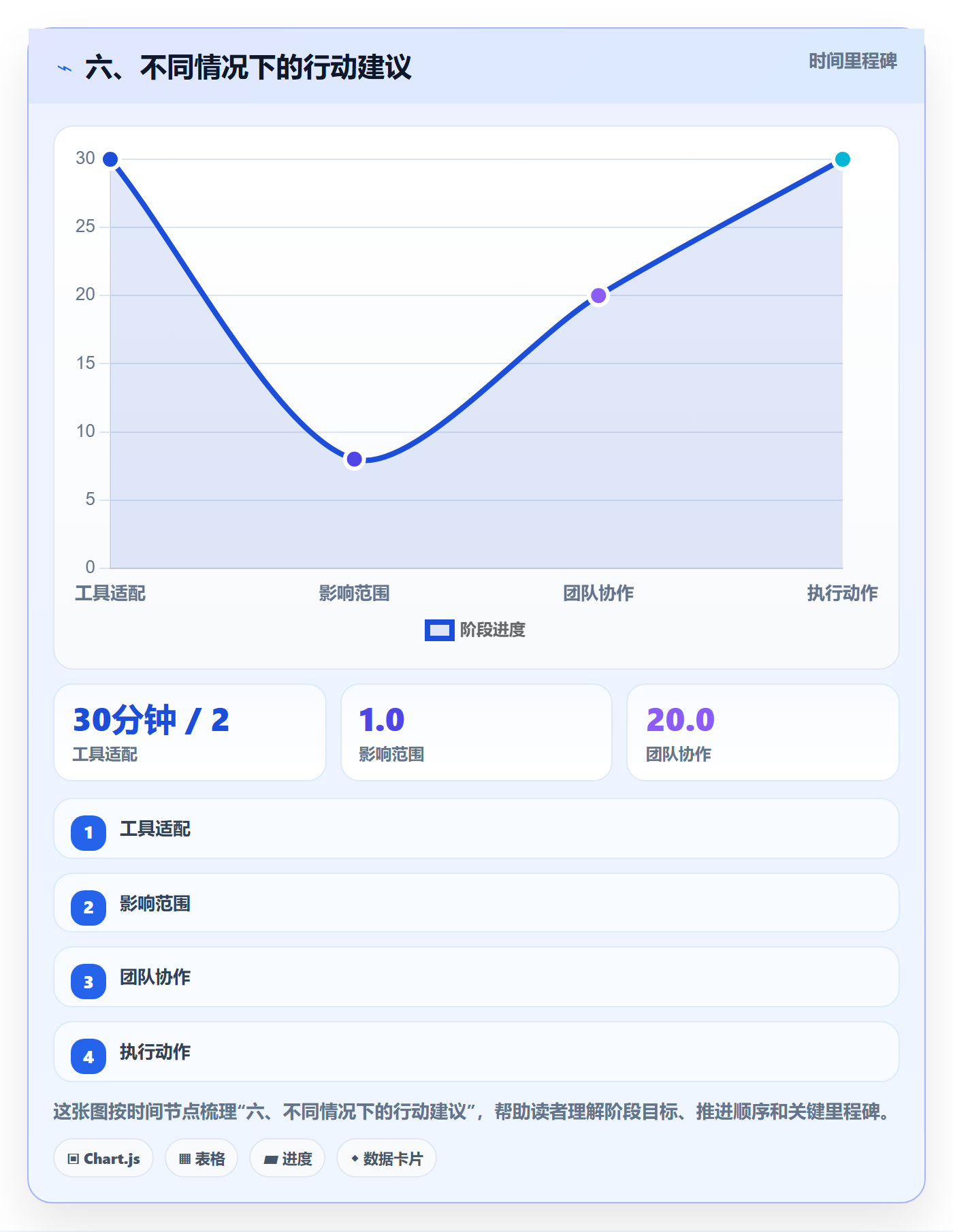Screen dimensions: 953x1232
Task: Open the 执行动作 step row label
Action: [155, 1052]
